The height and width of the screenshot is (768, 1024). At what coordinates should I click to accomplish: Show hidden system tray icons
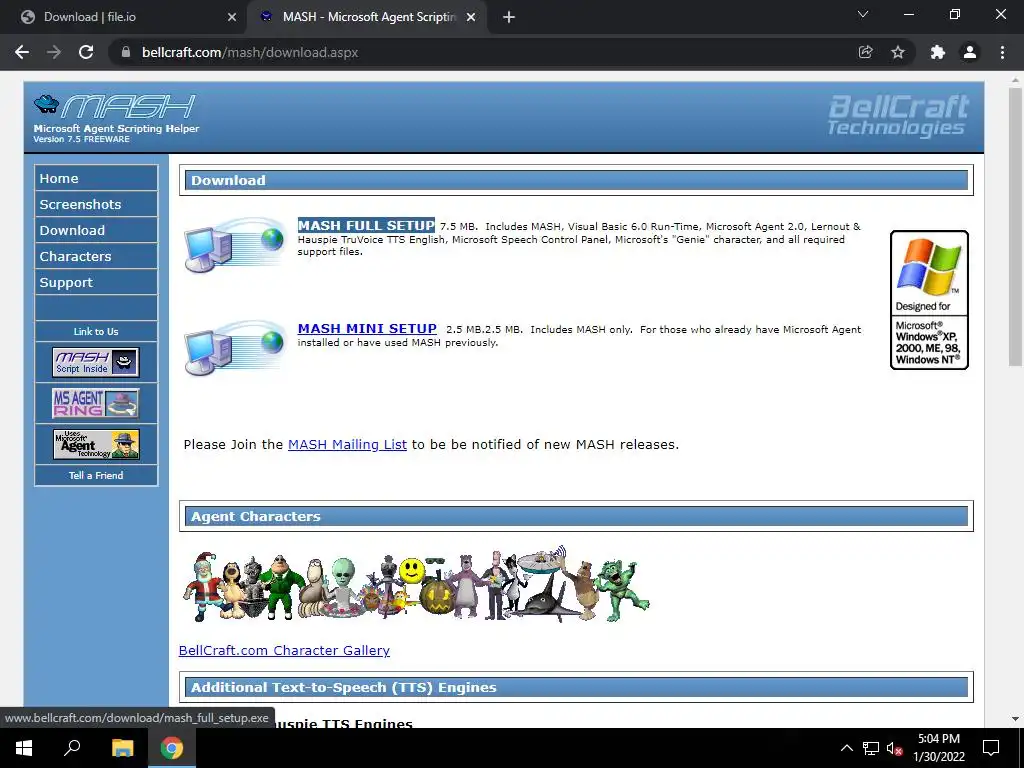(846, 748)
